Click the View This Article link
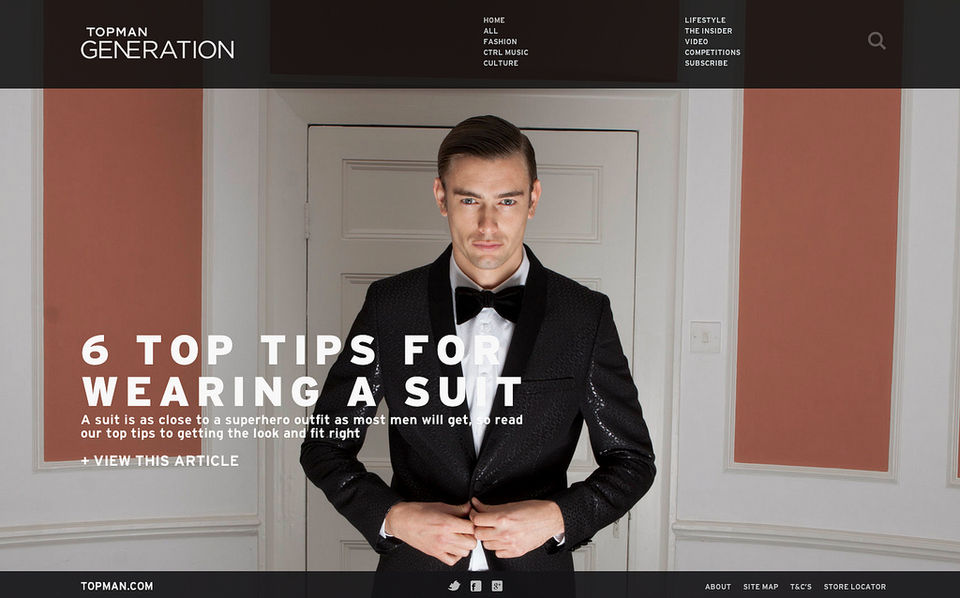Viewport: 960px width, 598px height. click(160, 460)
